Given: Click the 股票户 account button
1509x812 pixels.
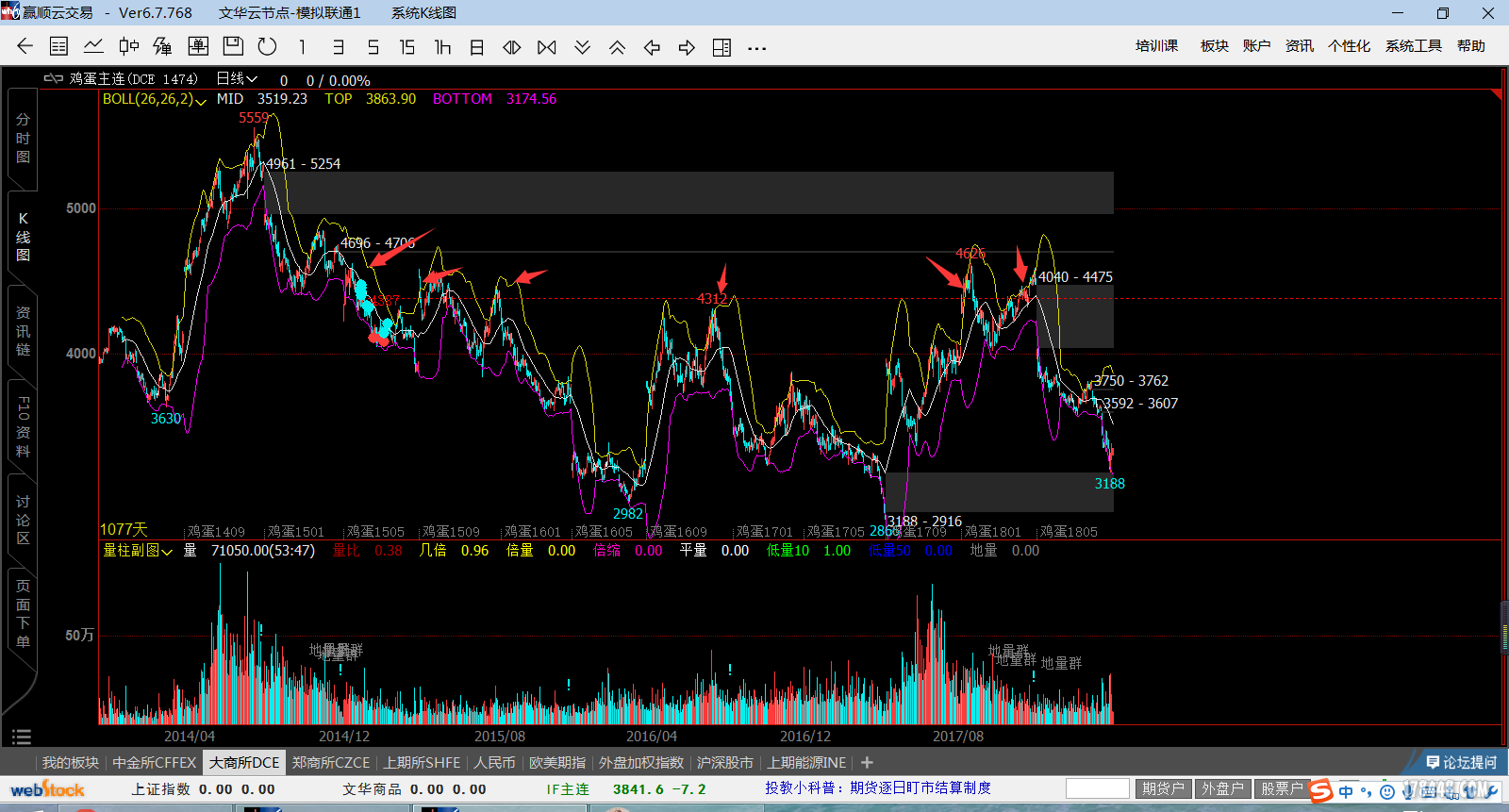Looking at the screenshot, I should tap(1282, 788).
